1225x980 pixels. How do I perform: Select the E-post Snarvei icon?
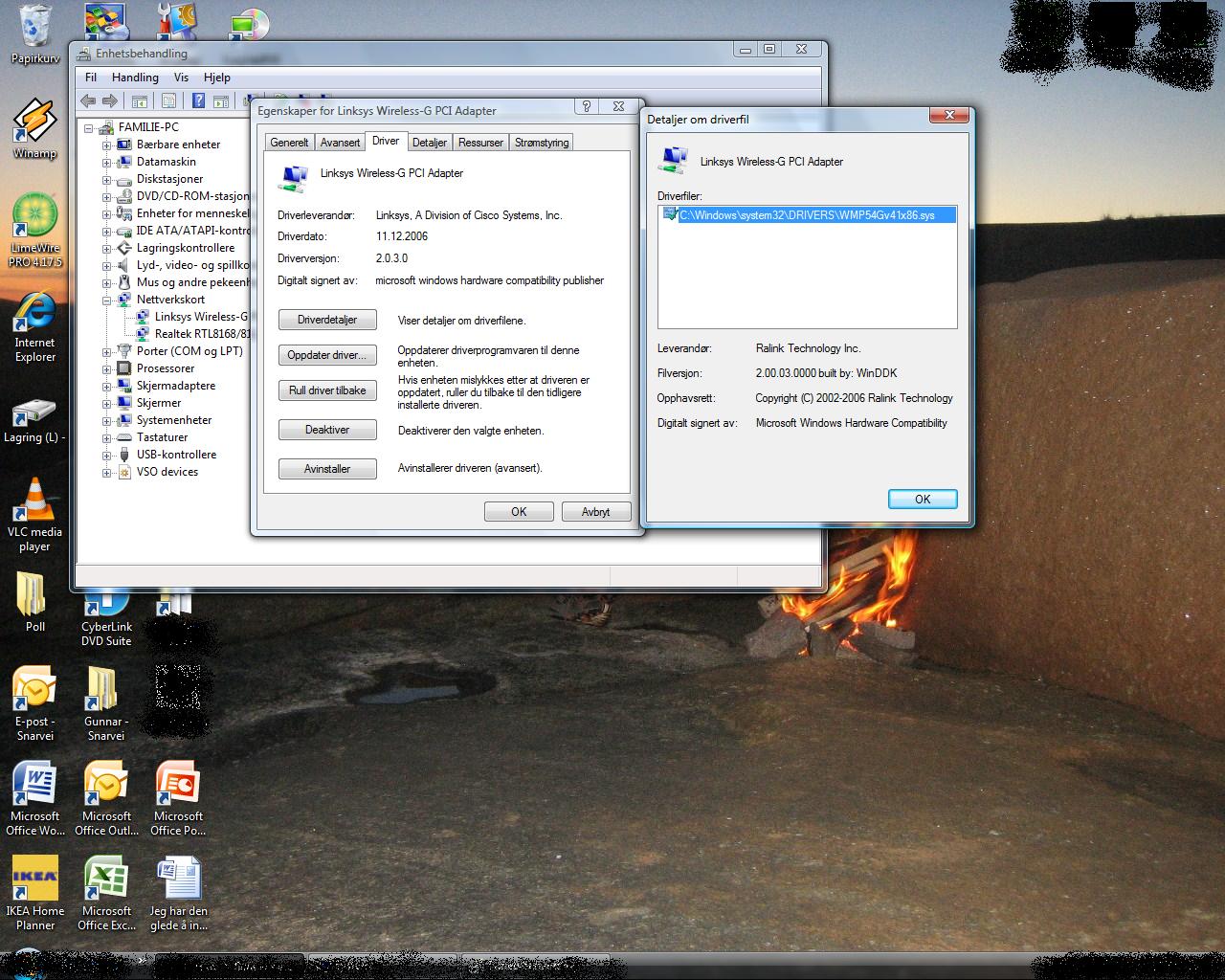pos(35,703)
